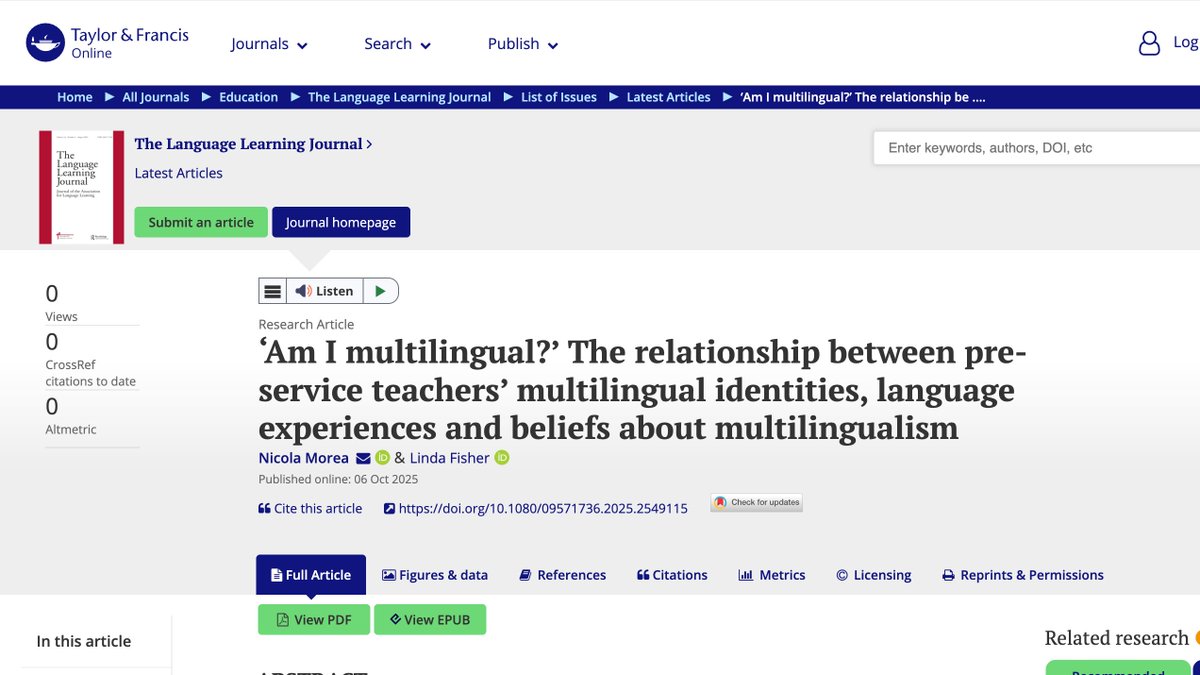Image resolution: width=1200 pixels, height=675 pixels.
Task: Switch to the Citations tab
Action: (672, 575)
